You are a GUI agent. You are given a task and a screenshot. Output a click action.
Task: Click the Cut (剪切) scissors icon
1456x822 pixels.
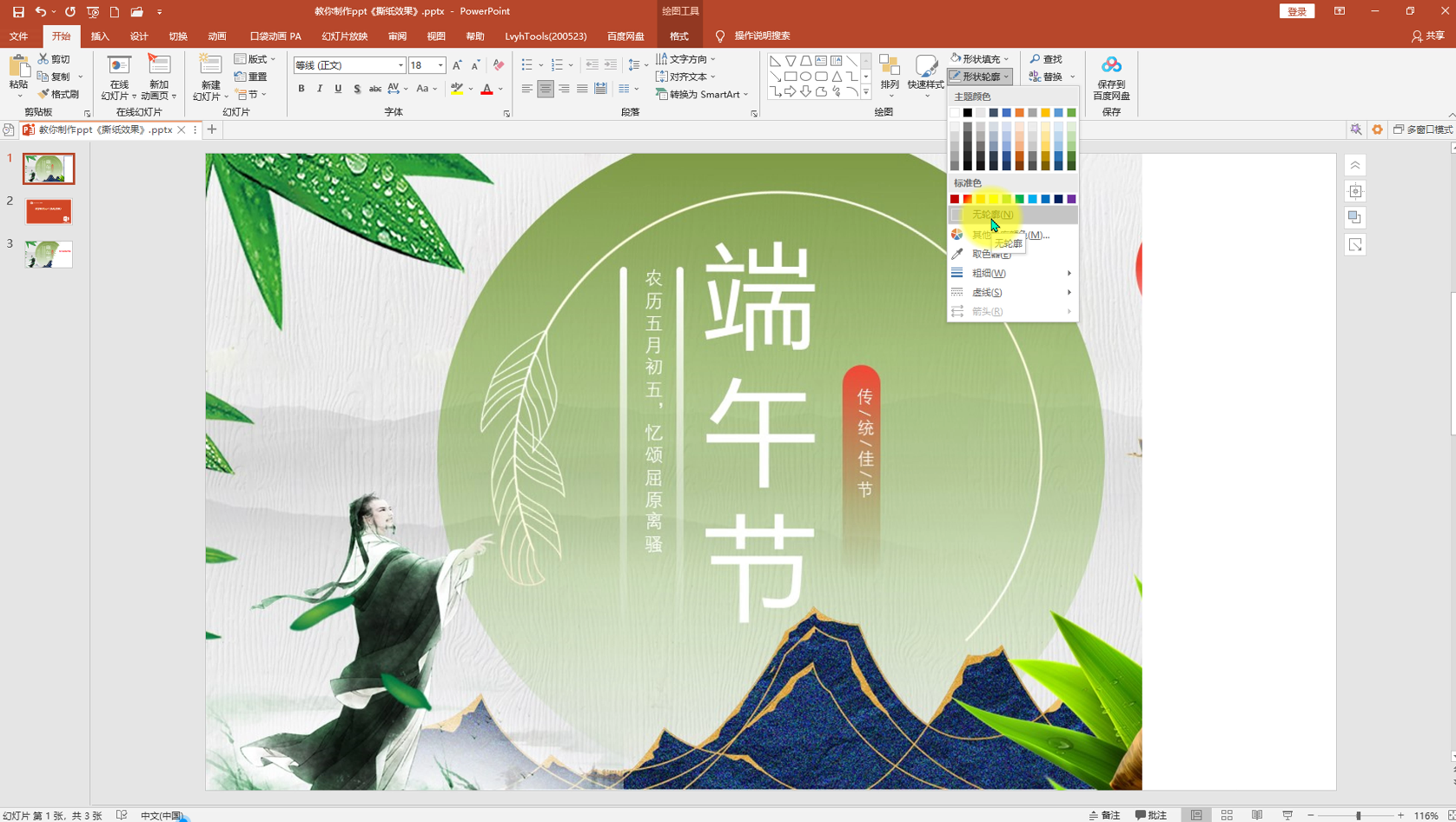(x=43, y=59)
